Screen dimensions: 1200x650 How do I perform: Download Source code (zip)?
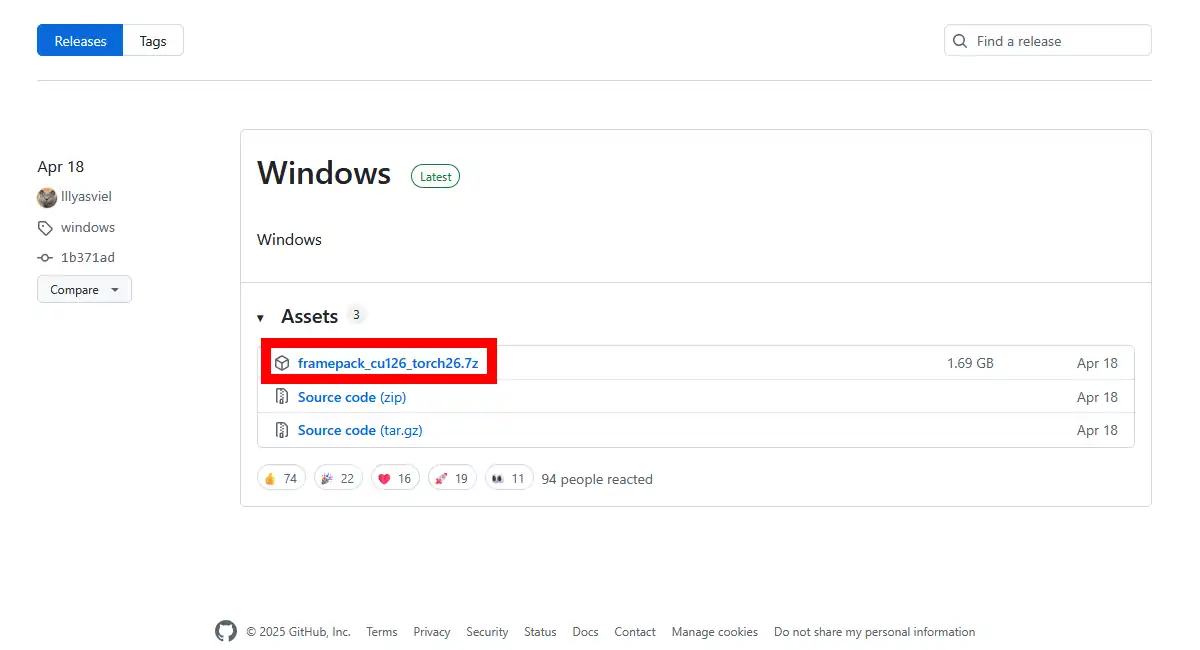coord(352,397)
